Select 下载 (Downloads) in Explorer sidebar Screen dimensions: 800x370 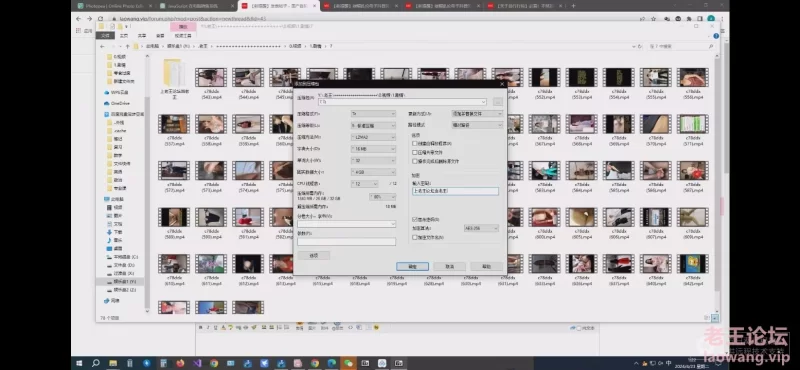coord(115,232)
